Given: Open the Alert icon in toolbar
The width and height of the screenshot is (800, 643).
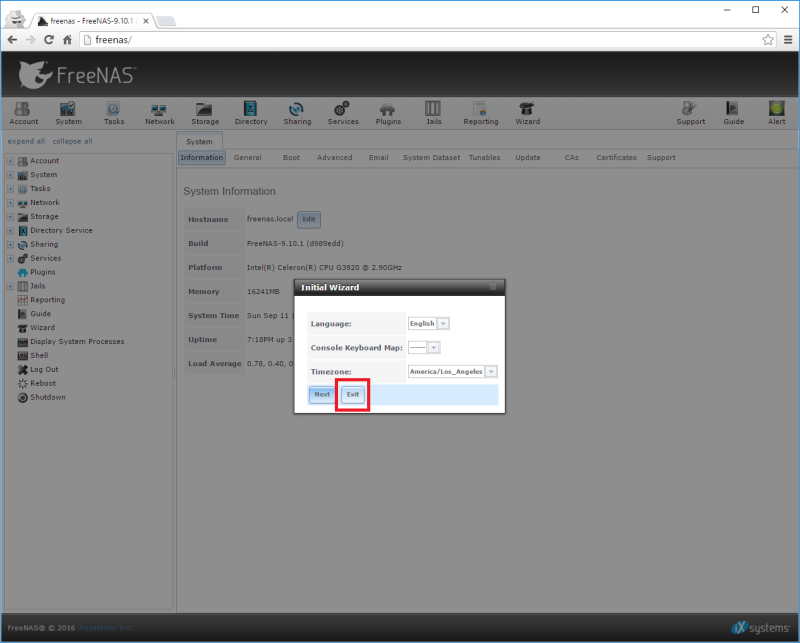Looking at the screenshot, I should point(776,112).
